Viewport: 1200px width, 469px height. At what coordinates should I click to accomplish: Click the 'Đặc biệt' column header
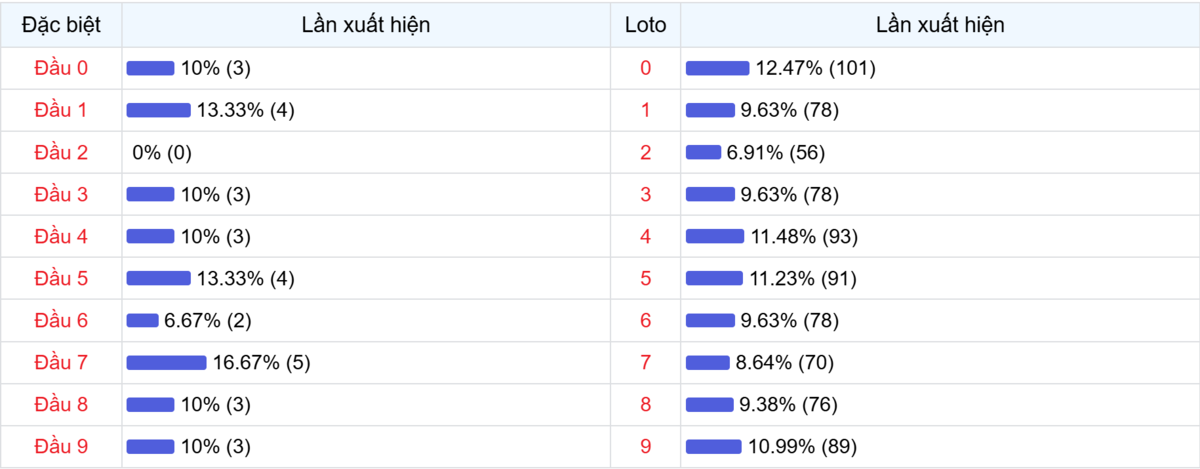tap(61, 25)
